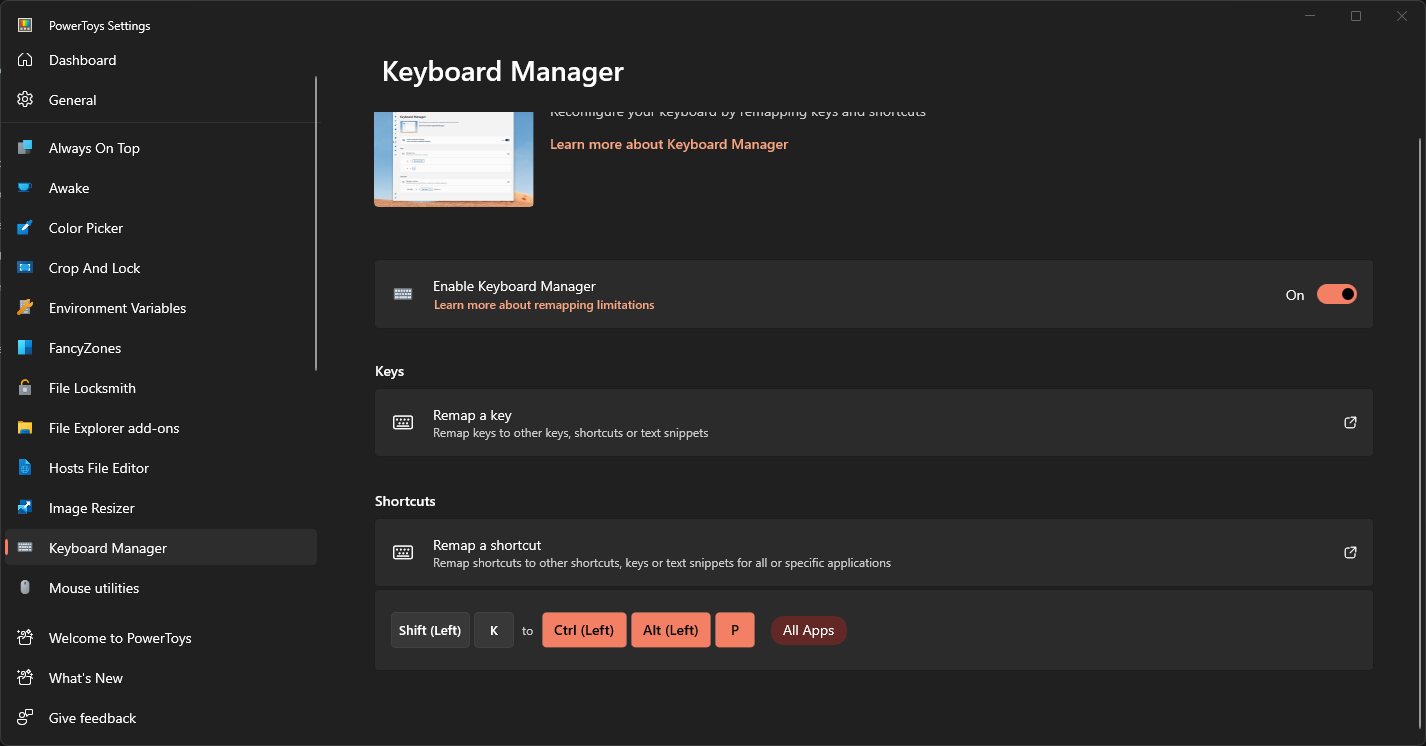Click the Remap a key open-window icon
1426x746 pixels.
(1350, 423)
